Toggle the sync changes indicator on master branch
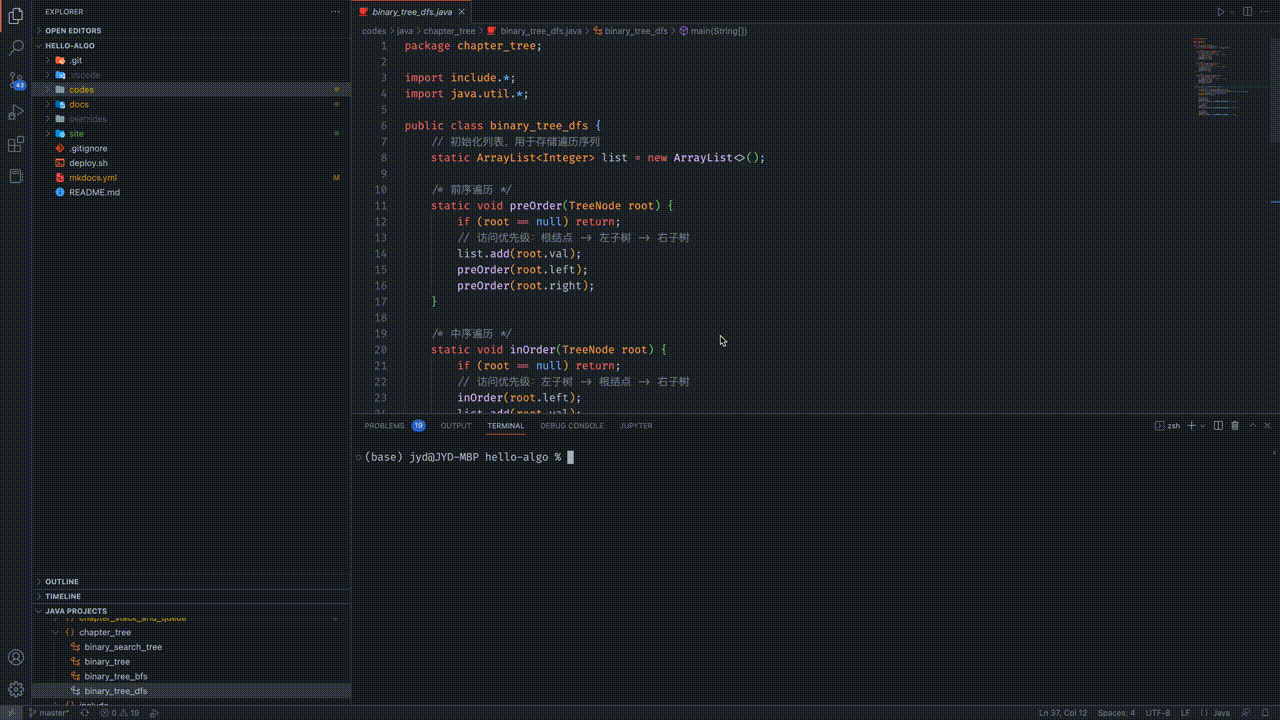Viewport: 1280px width, 720px height. 85,712
